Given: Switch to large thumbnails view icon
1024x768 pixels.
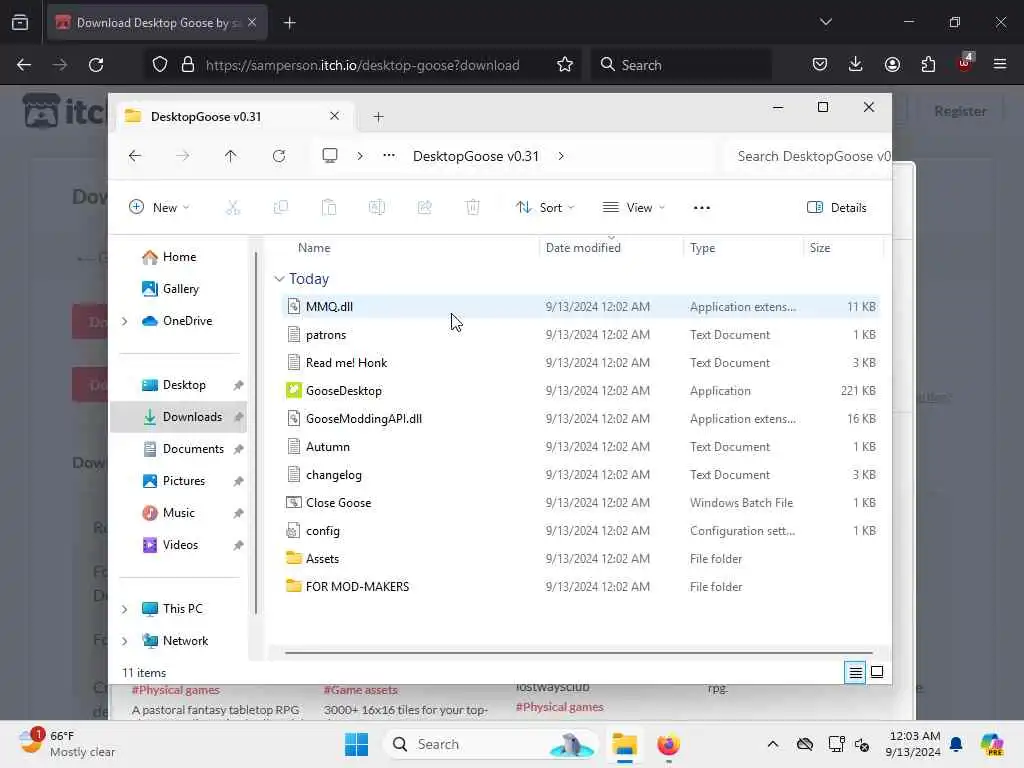Looking at the screenshot, I should [877, 672].
